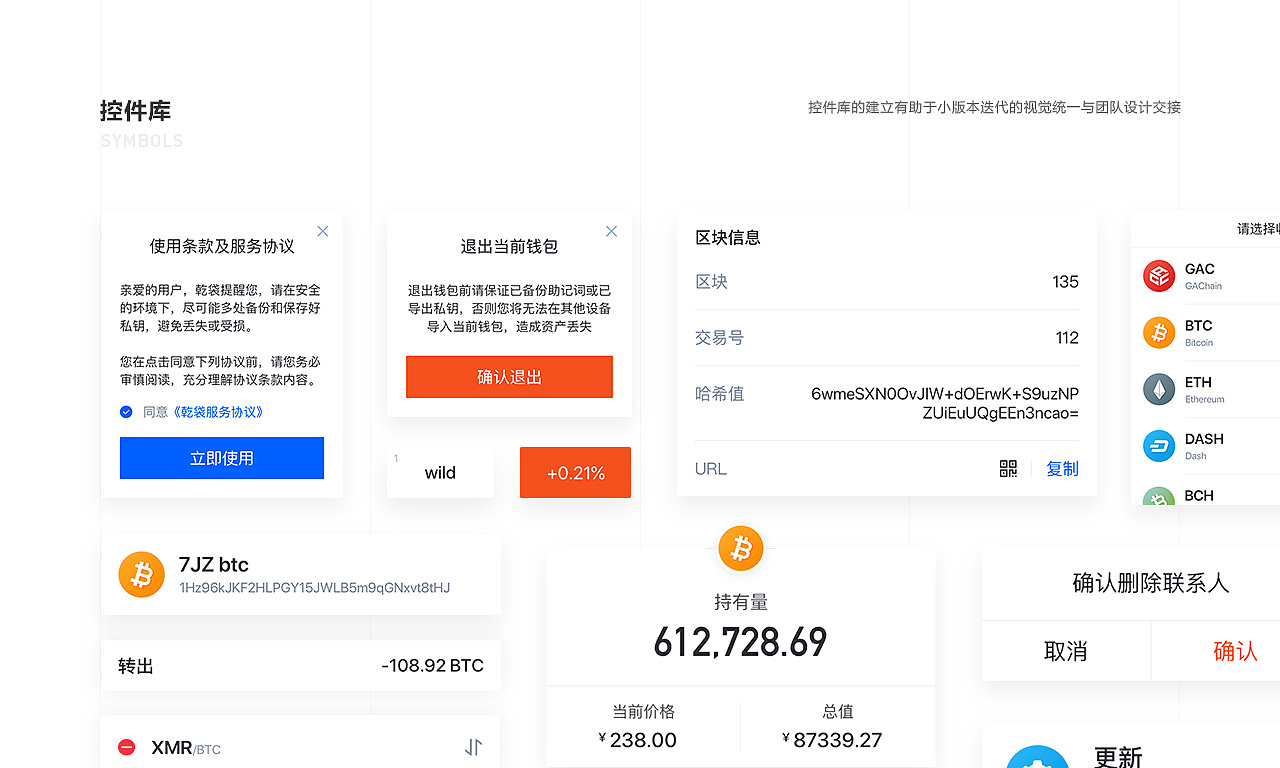Click the DASH coin icon
This screenshot has height=768, width=1280.
(x=1159, y=446)
